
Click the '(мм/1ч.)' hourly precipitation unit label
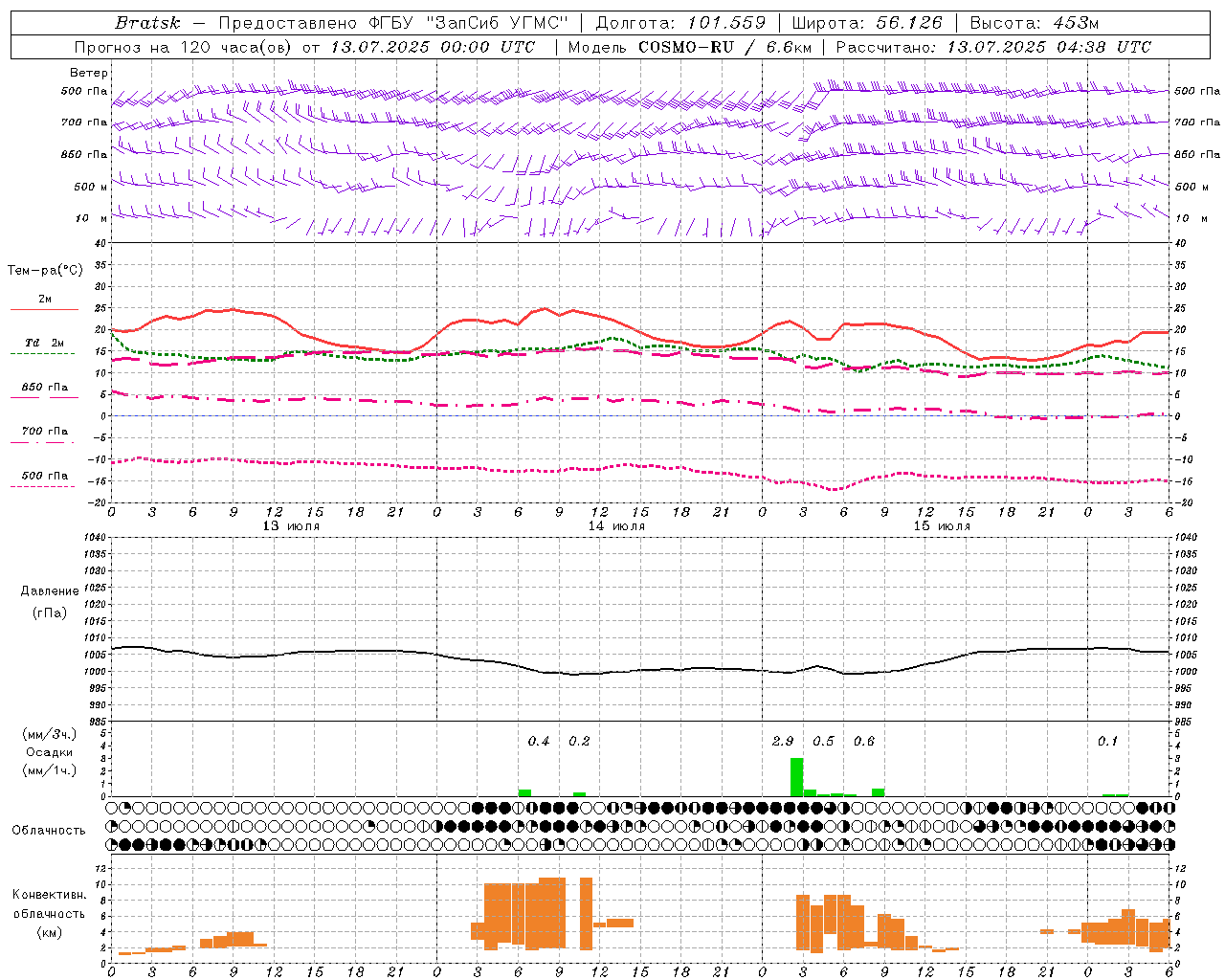coord(49,770)
